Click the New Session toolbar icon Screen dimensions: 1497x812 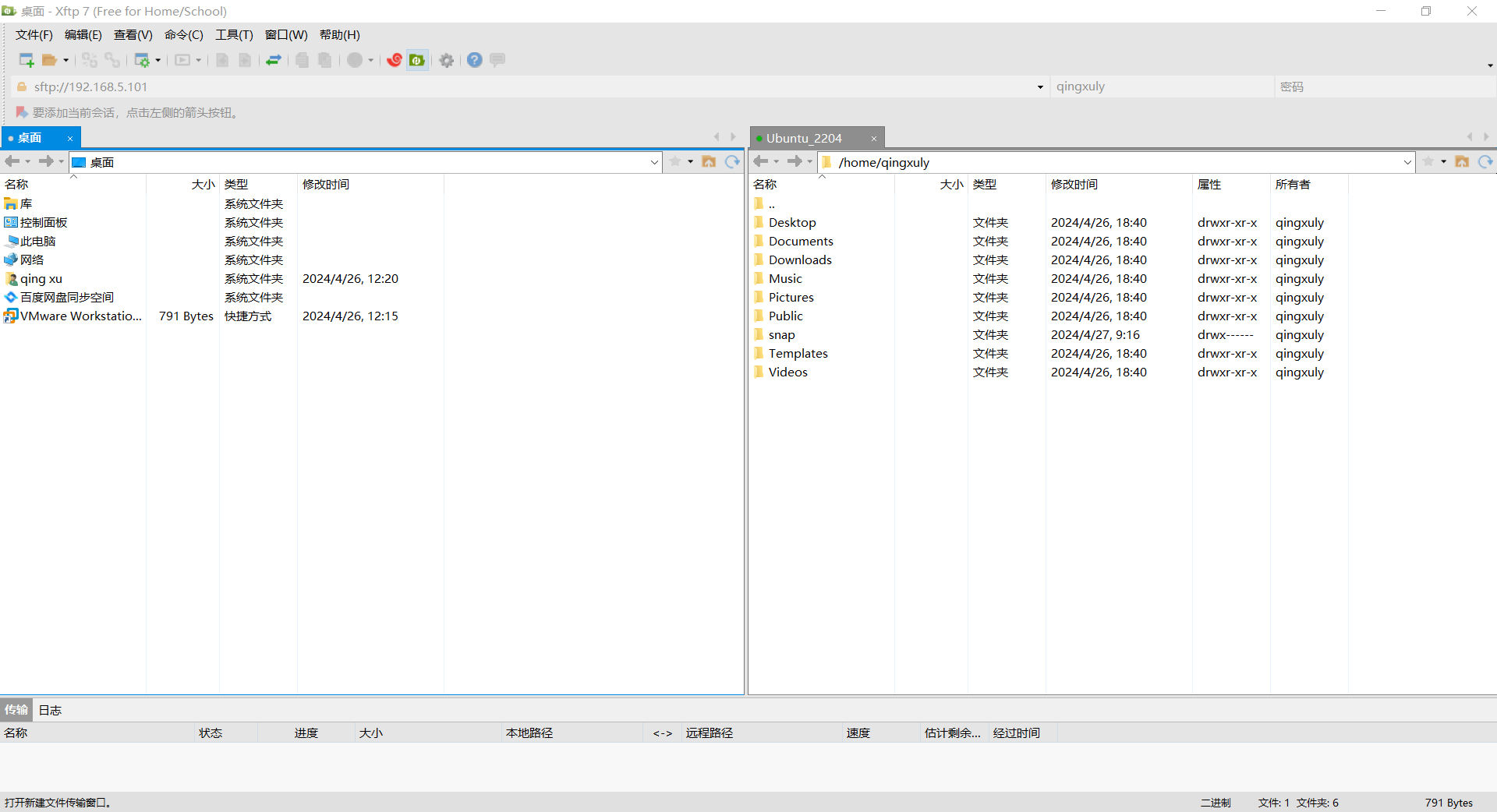point(27,60)
